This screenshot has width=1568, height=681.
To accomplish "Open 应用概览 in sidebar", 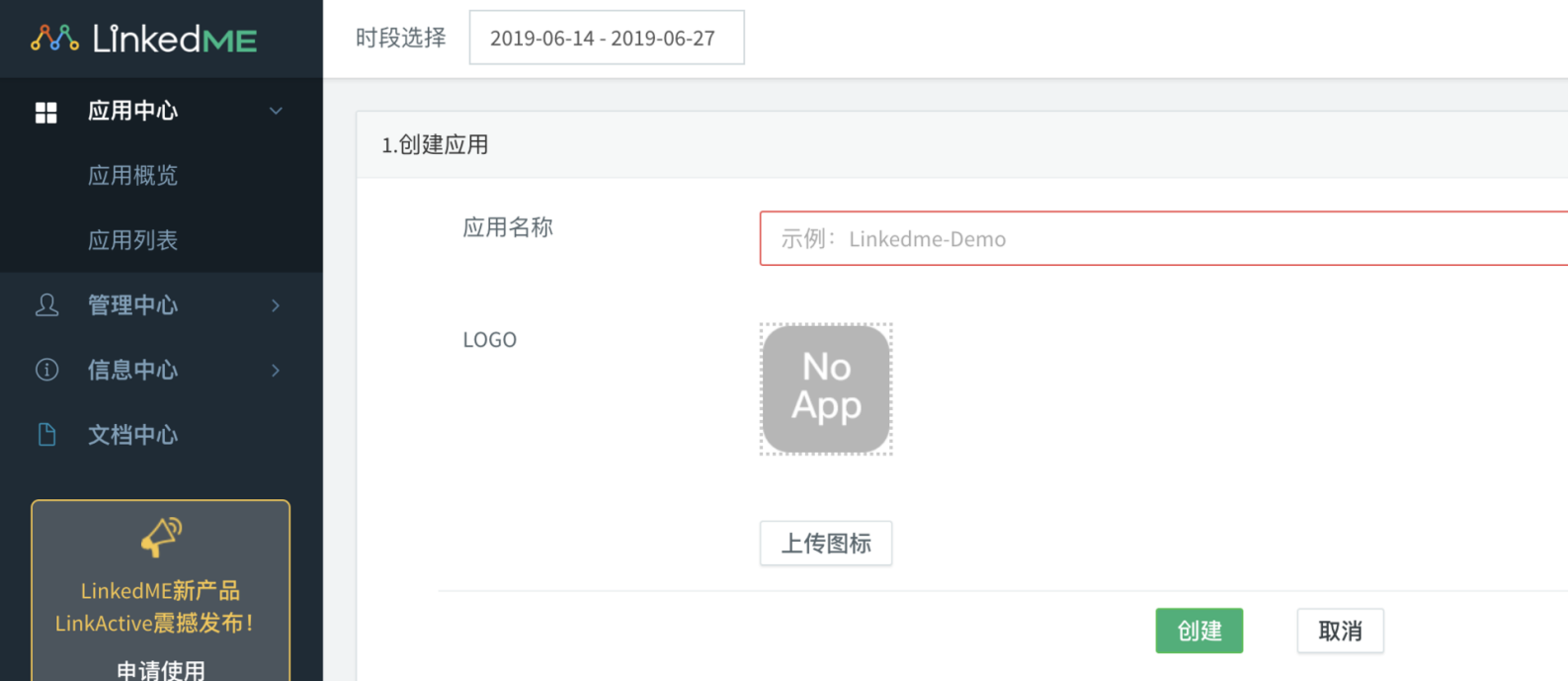I will click(132, 176).
